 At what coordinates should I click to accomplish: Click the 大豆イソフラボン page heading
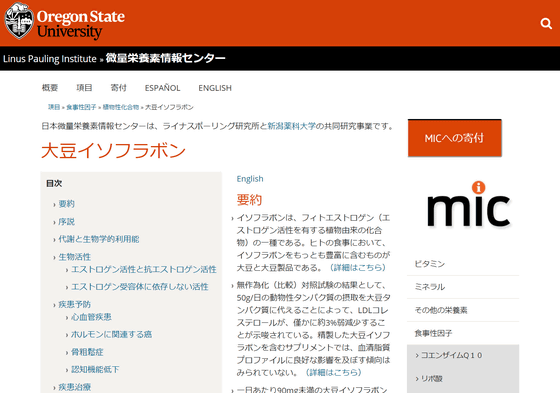pyautogui.click(x=114, y=150)
